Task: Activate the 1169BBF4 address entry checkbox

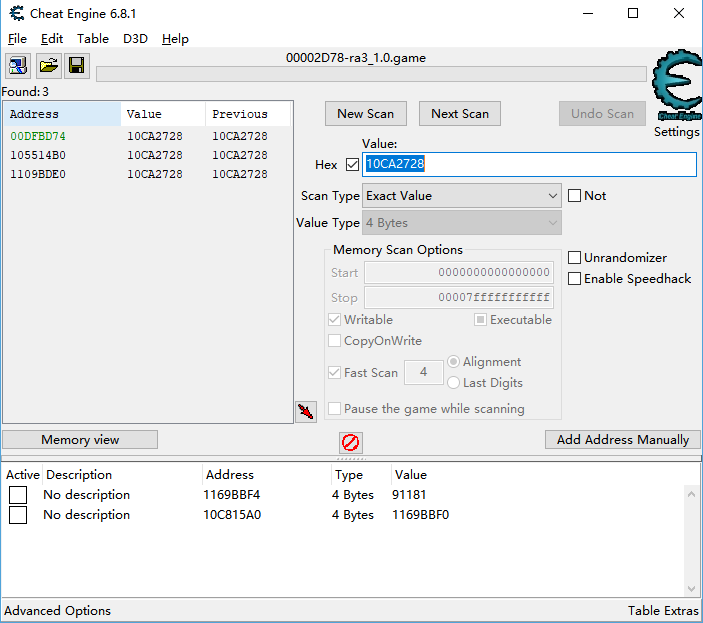Action: 18,495
